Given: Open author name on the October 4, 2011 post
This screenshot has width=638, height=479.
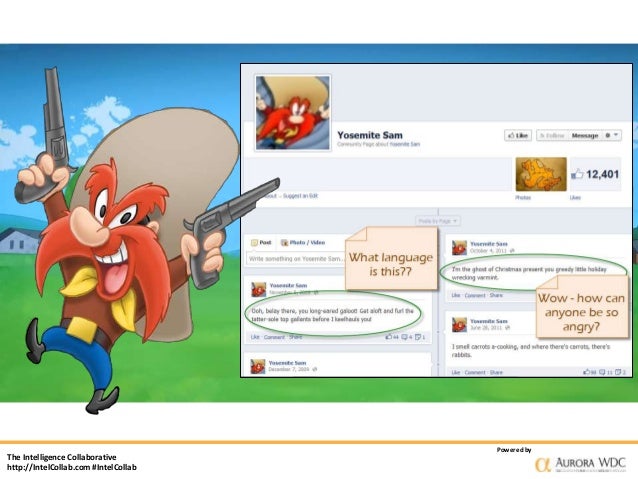Looking at the screenshot, I should click(489, 244).
